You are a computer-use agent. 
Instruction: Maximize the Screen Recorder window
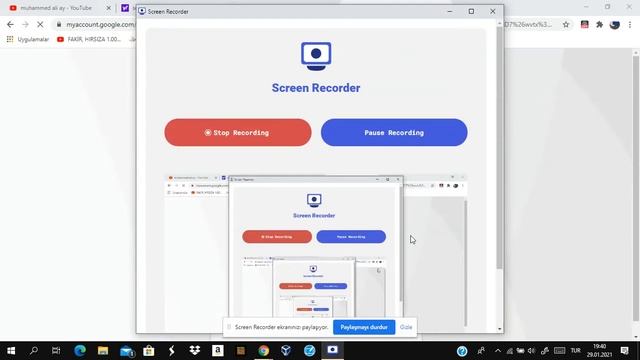(471, 11)
